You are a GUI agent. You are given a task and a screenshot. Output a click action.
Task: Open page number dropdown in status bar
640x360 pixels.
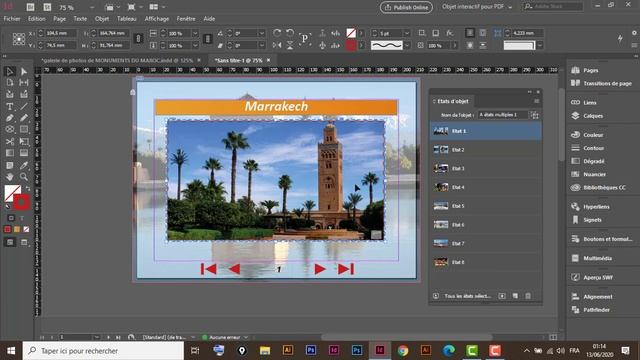96,337
